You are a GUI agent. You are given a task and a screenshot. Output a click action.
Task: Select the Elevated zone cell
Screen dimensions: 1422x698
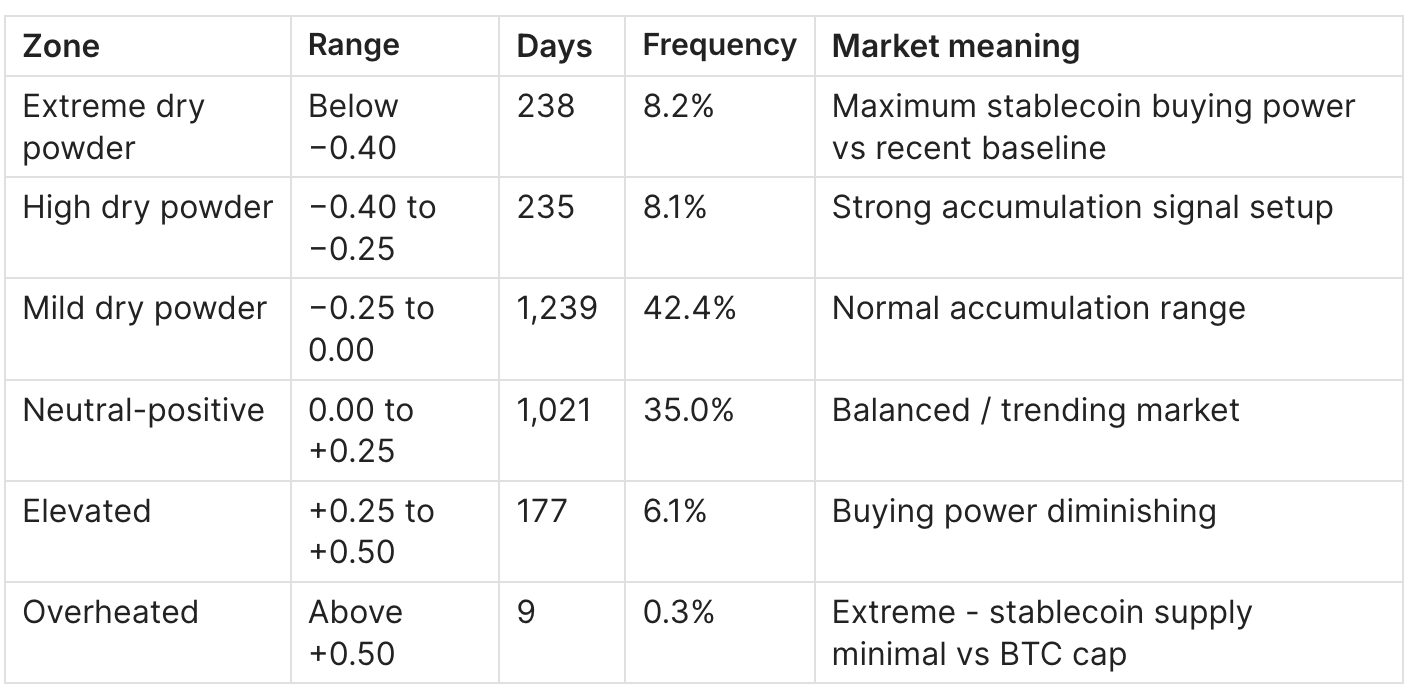[x=86, y=511]
